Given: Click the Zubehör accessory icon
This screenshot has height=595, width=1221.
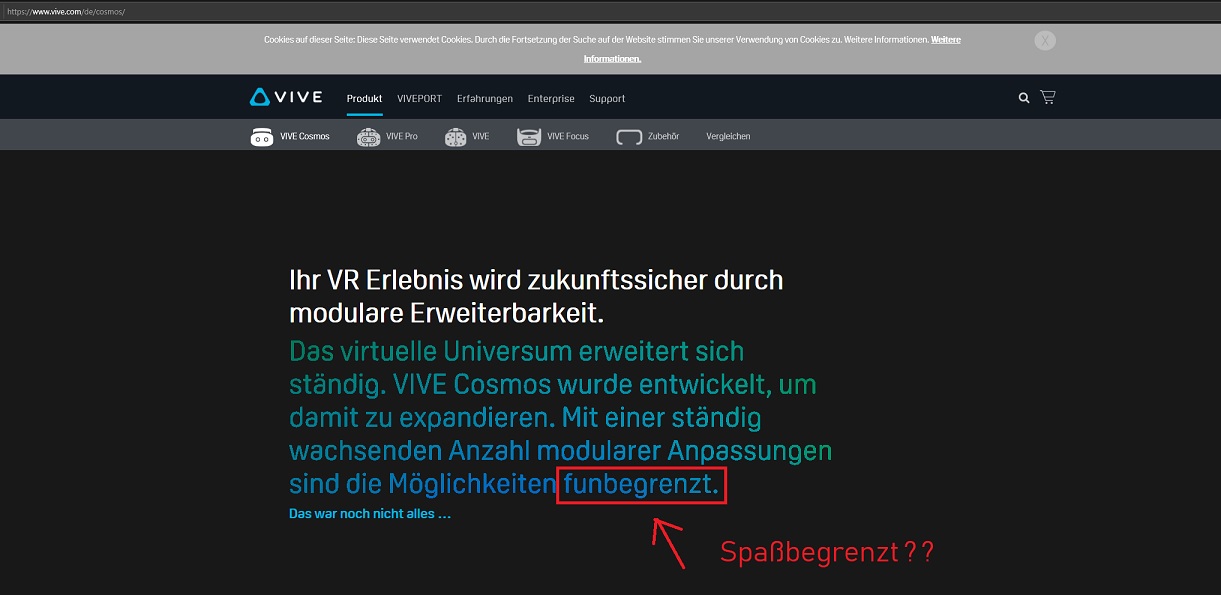Looking at the screenshot, I should coord(629,137).
